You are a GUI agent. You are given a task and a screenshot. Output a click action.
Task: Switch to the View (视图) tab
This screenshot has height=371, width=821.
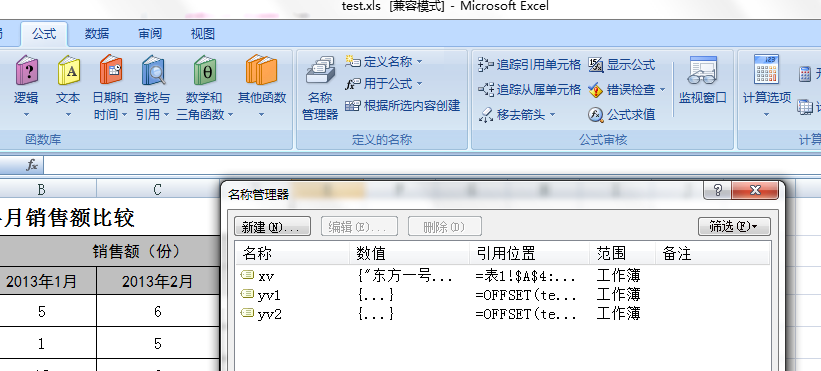203,34
